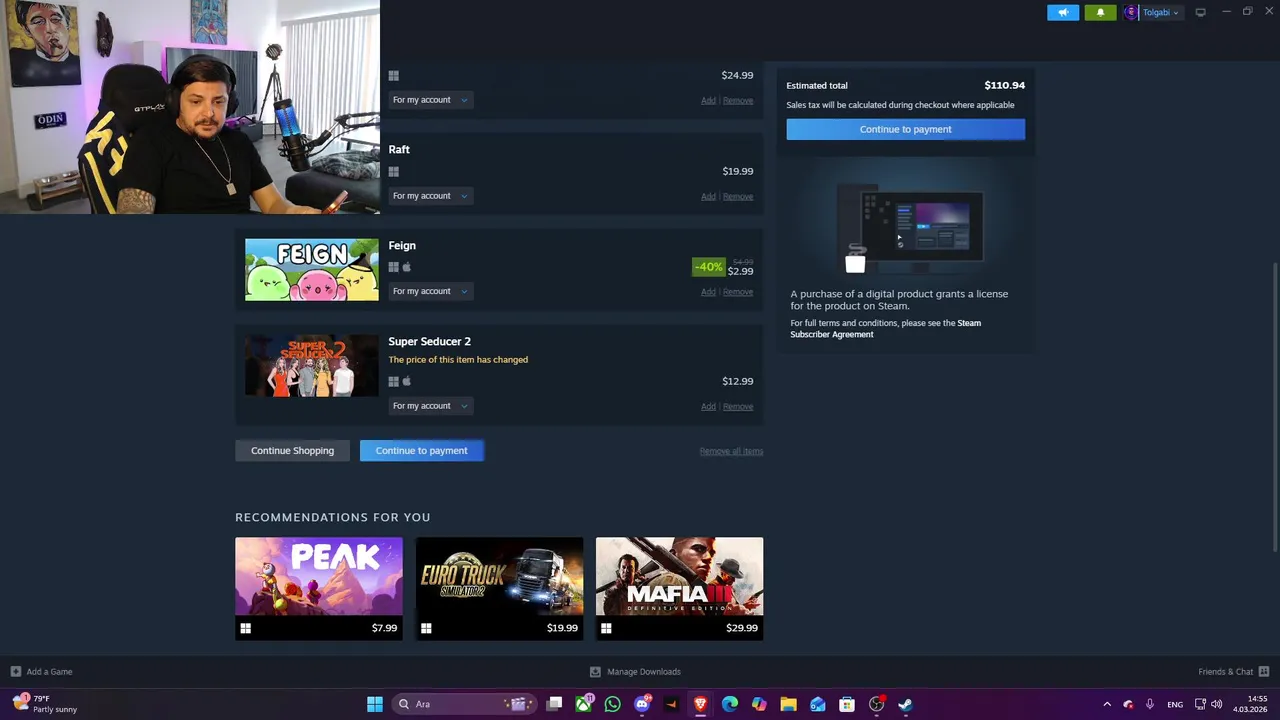Image resolution: width=1280 pixels, height=720 pixels.
Task: Open the Tolgabi account dropdown
Action: (1160, 12)
